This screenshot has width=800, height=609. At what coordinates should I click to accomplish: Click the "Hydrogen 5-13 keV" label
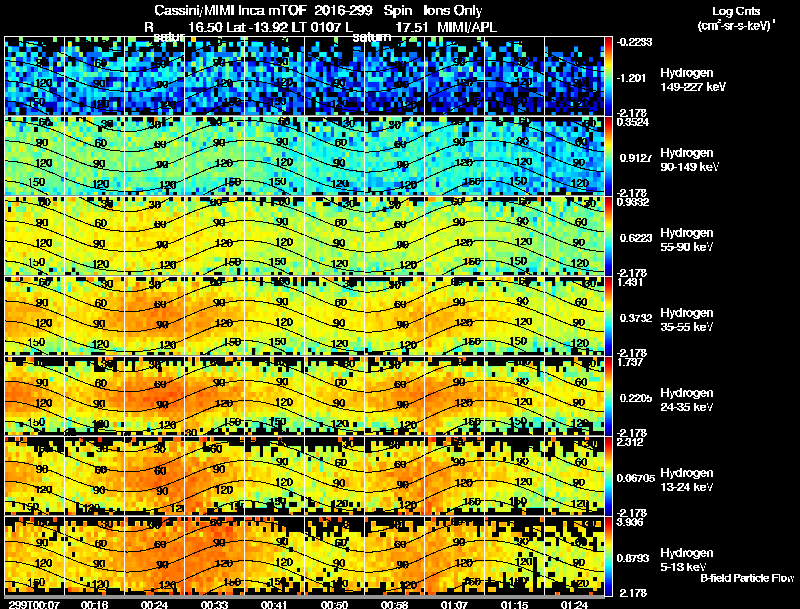tap(687, 560)
